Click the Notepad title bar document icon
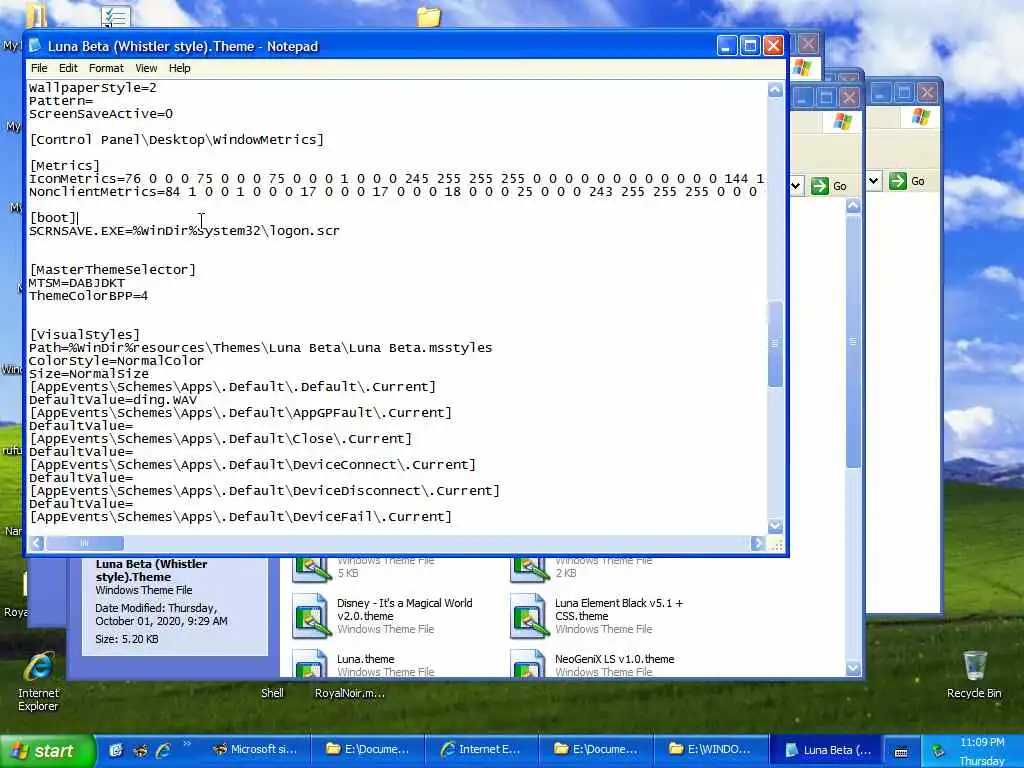 (35, 46)
